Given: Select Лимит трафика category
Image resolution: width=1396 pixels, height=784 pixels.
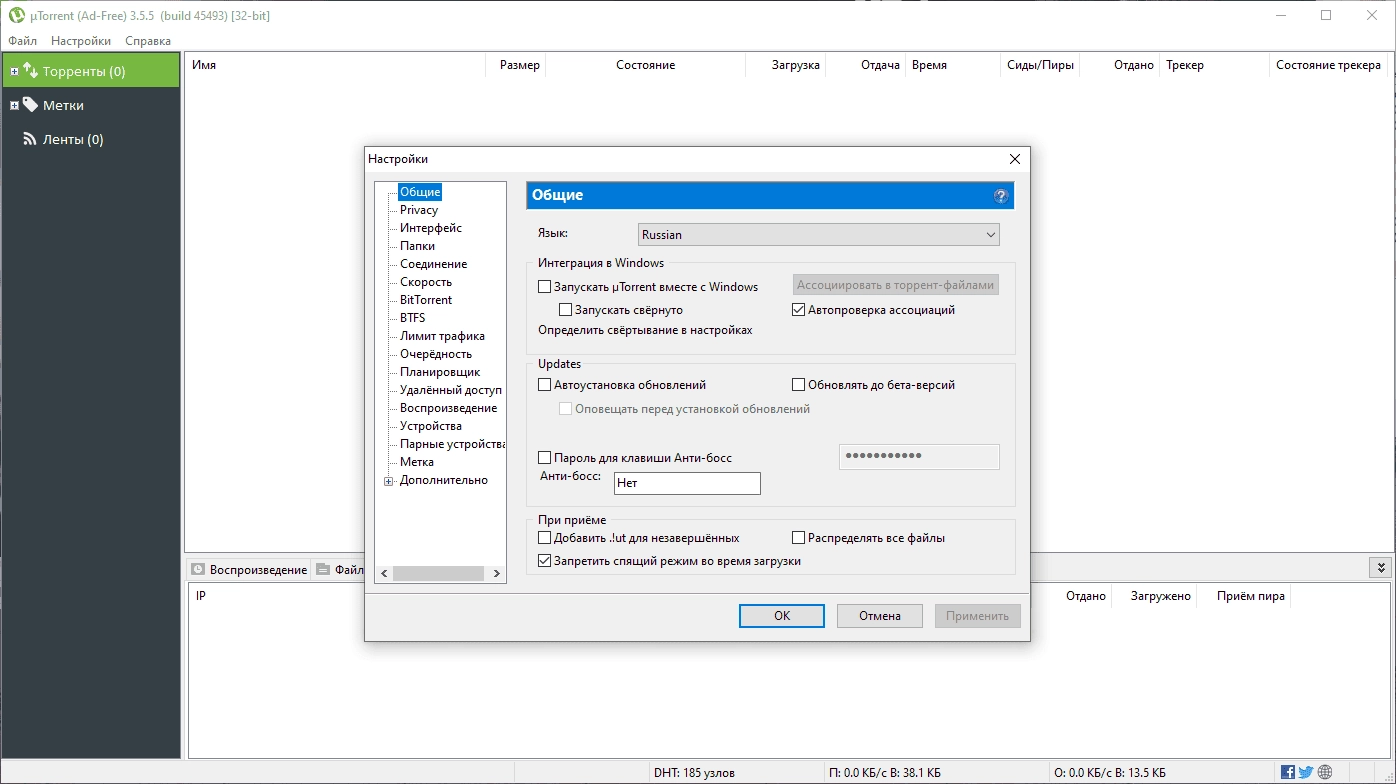Looking at the screenshot, I should 442,336.
